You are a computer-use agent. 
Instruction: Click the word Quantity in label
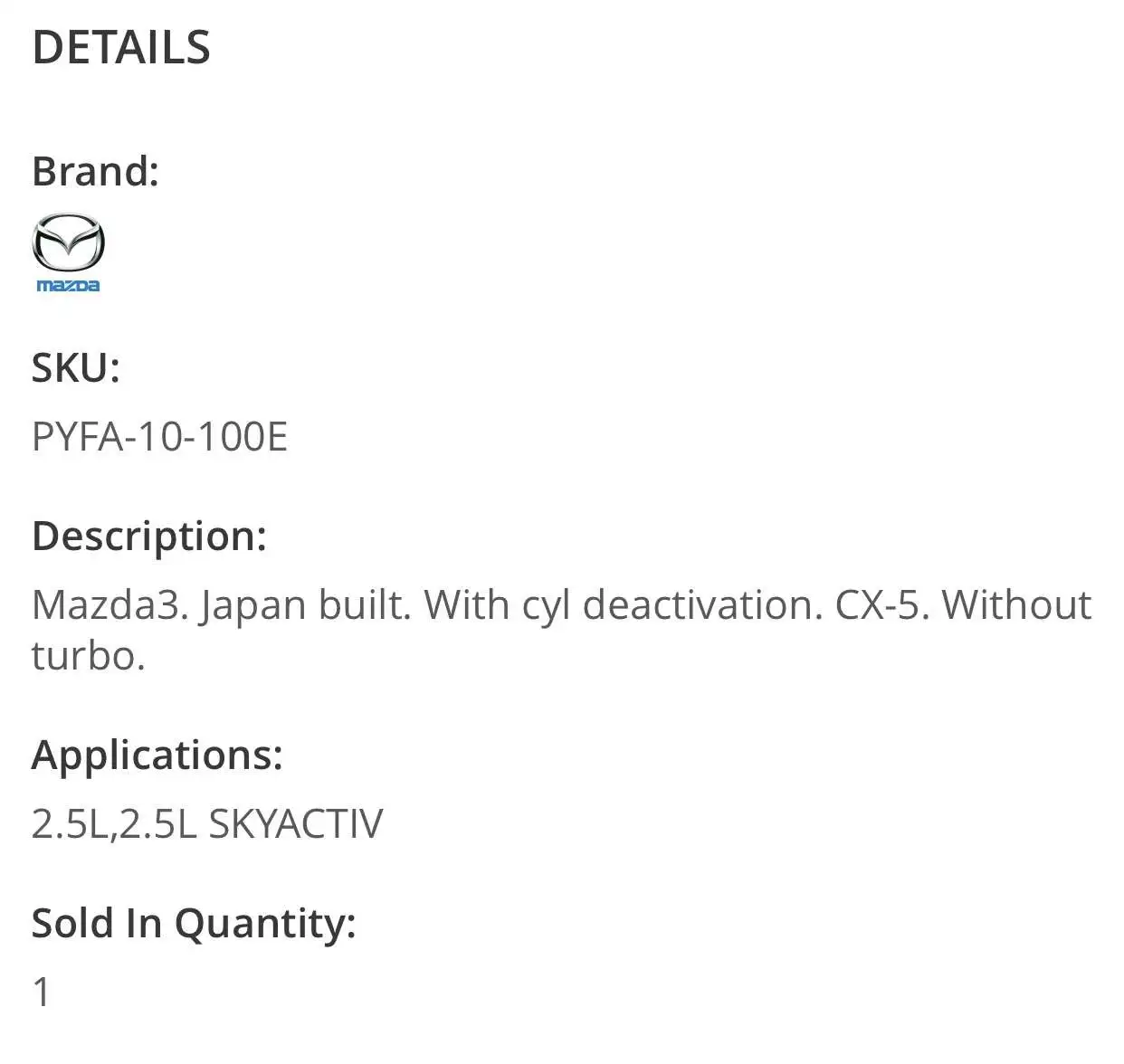(x=264, y=923)
